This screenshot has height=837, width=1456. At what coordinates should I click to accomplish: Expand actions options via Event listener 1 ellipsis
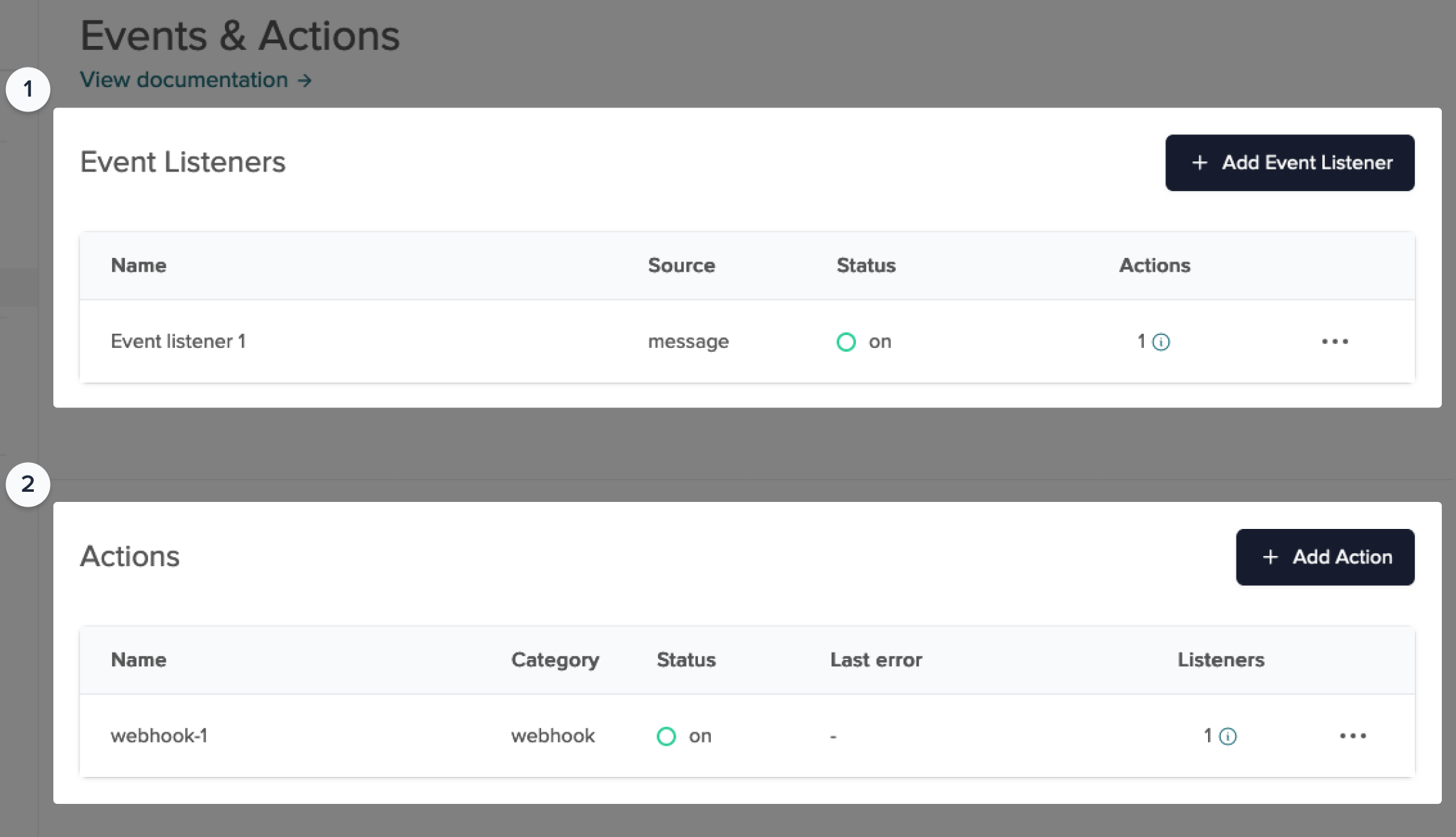tap(1336, 342)
